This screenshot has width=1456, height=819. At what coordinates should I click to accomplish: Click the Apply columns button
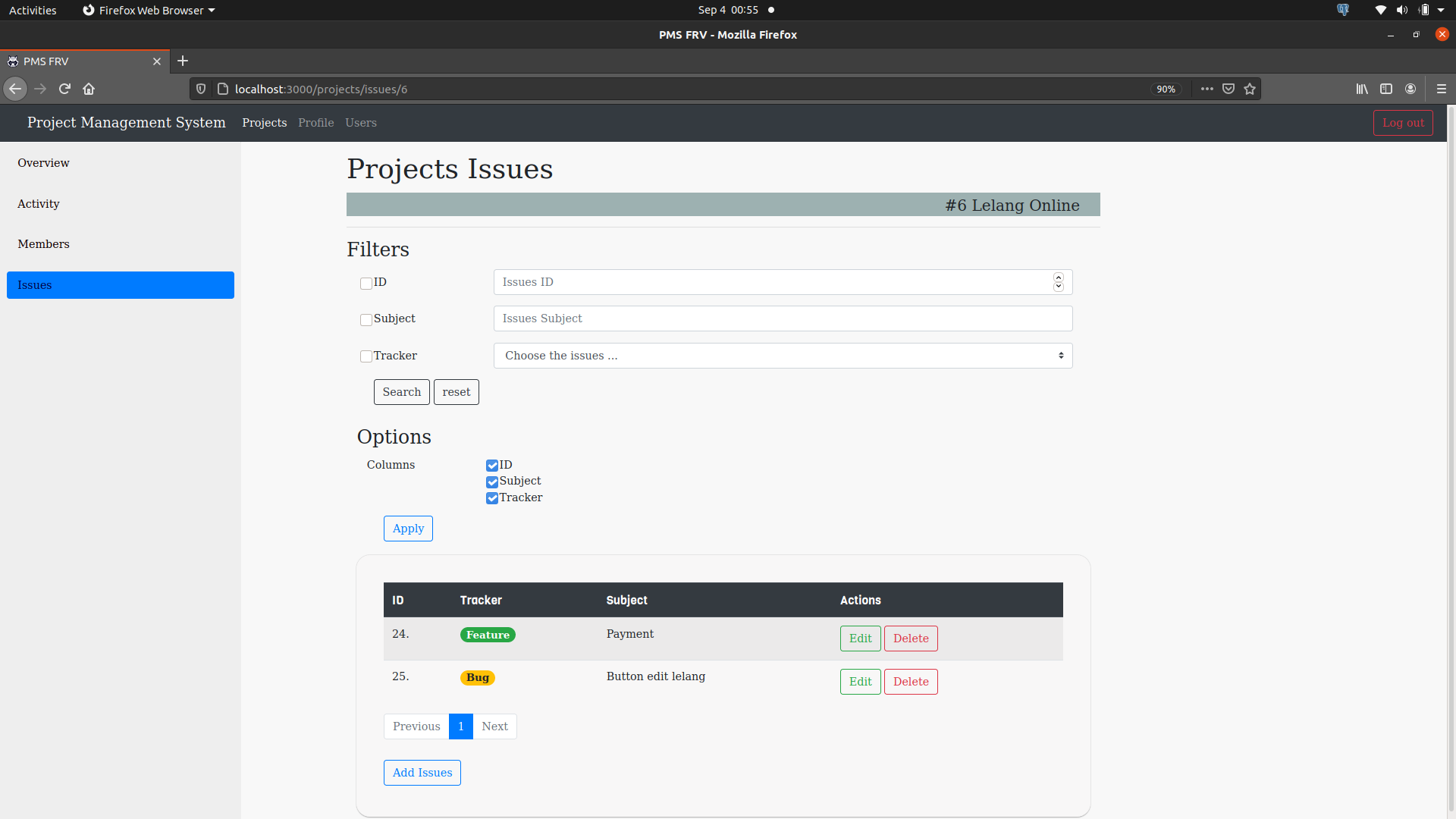408,529
